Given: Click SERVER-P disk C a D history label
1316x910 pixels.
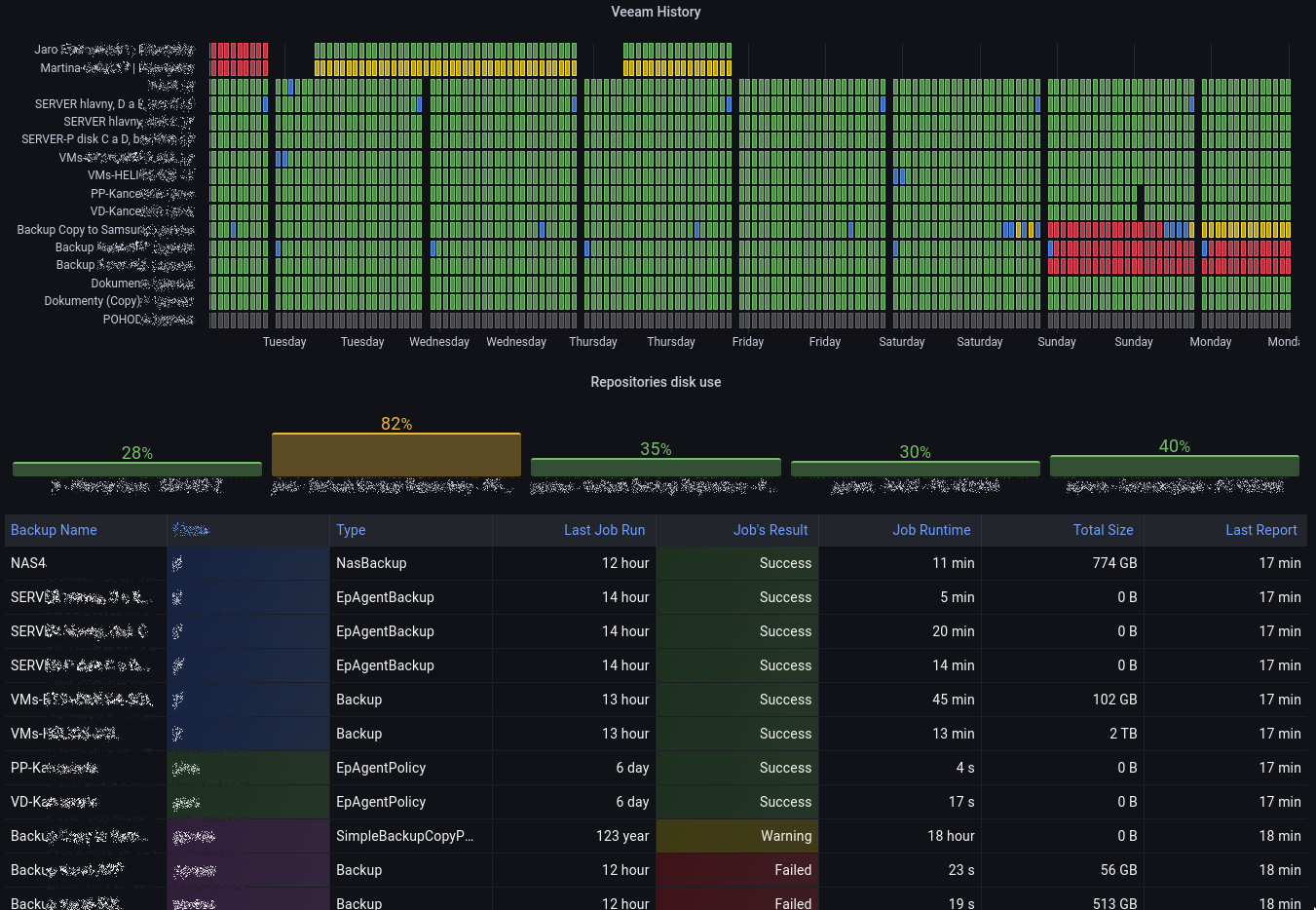Looking at the screenshot, I should [107, 139].
